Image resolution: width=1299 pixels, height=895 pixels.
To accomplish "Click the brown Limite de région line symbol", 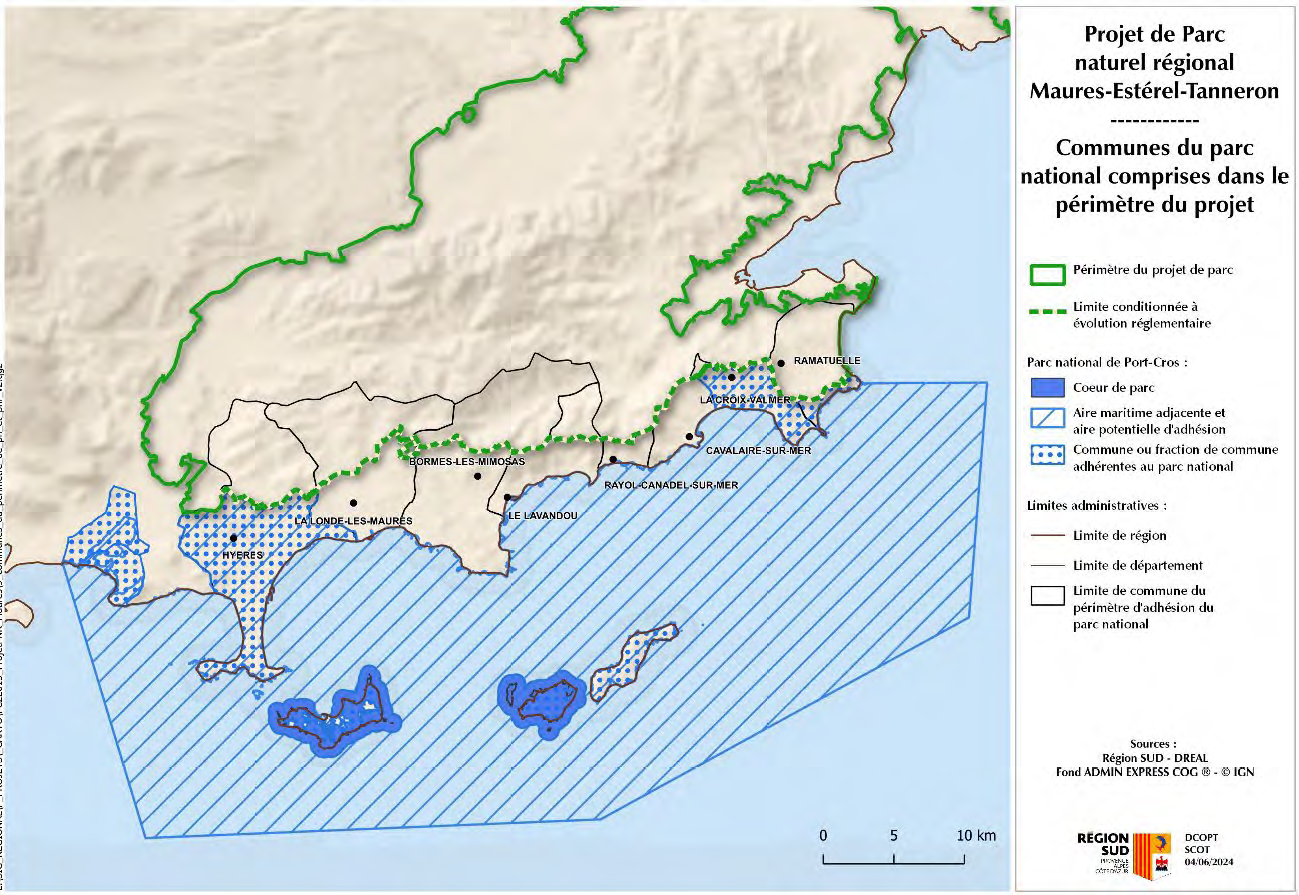I will click(x=1046, y=536).
